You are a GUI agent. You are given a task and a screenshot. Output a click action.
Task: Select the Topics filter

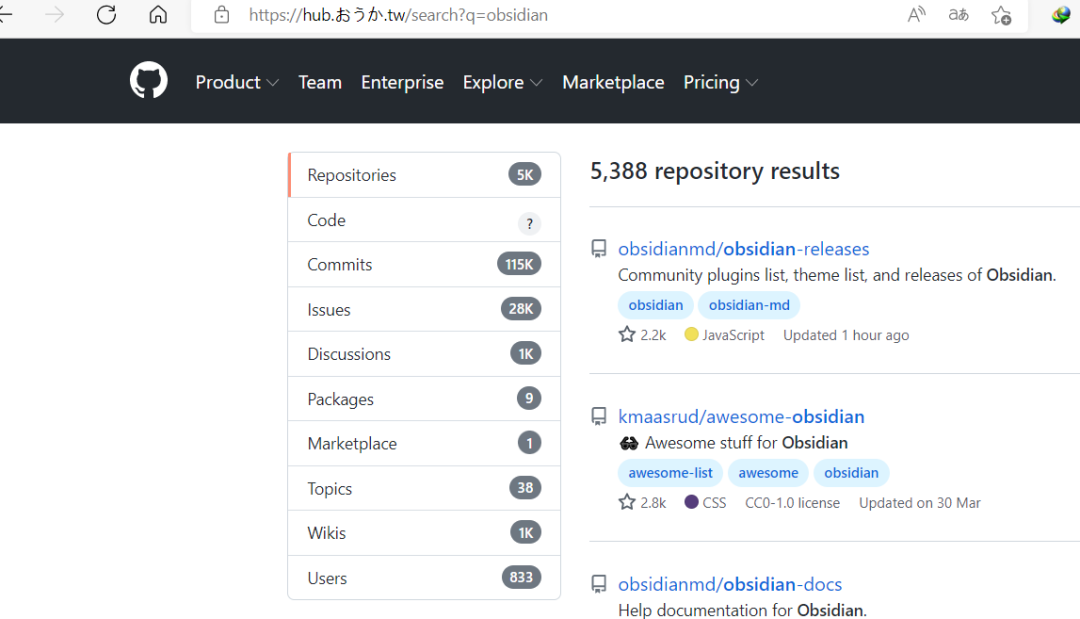tap(424, 489)
